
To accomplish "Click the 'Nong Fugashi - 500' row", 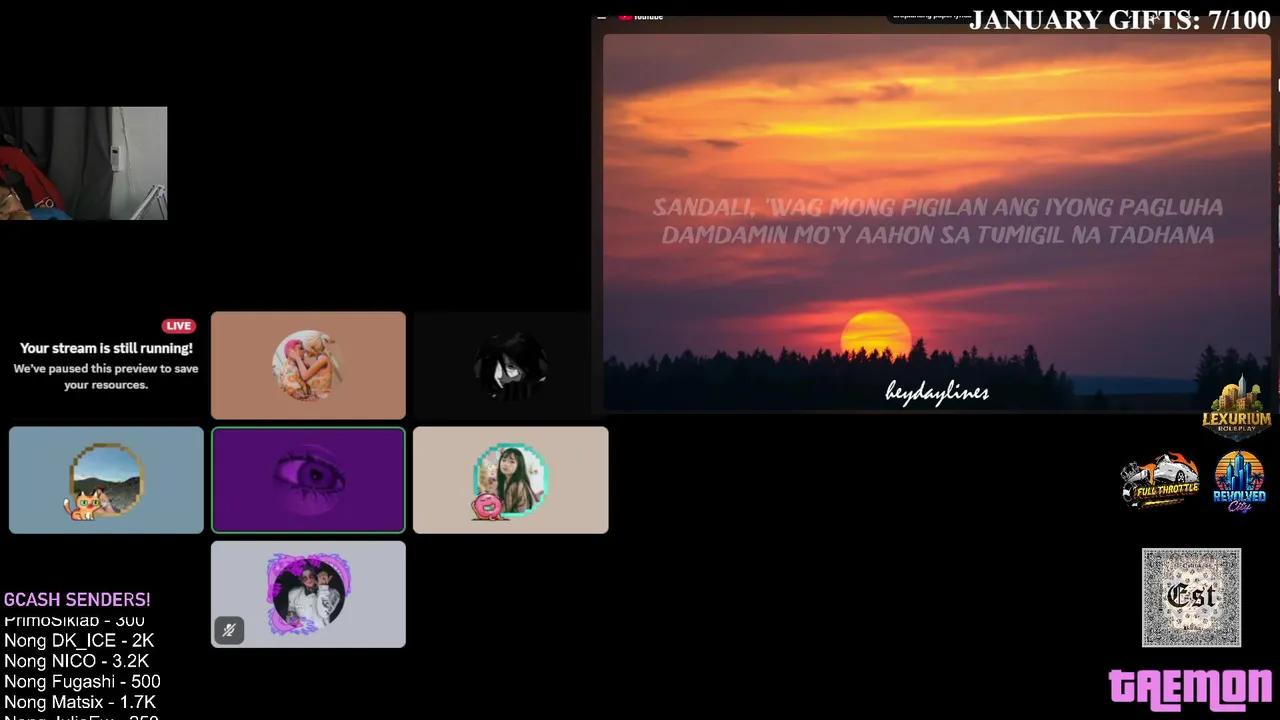I will point(82,682).
